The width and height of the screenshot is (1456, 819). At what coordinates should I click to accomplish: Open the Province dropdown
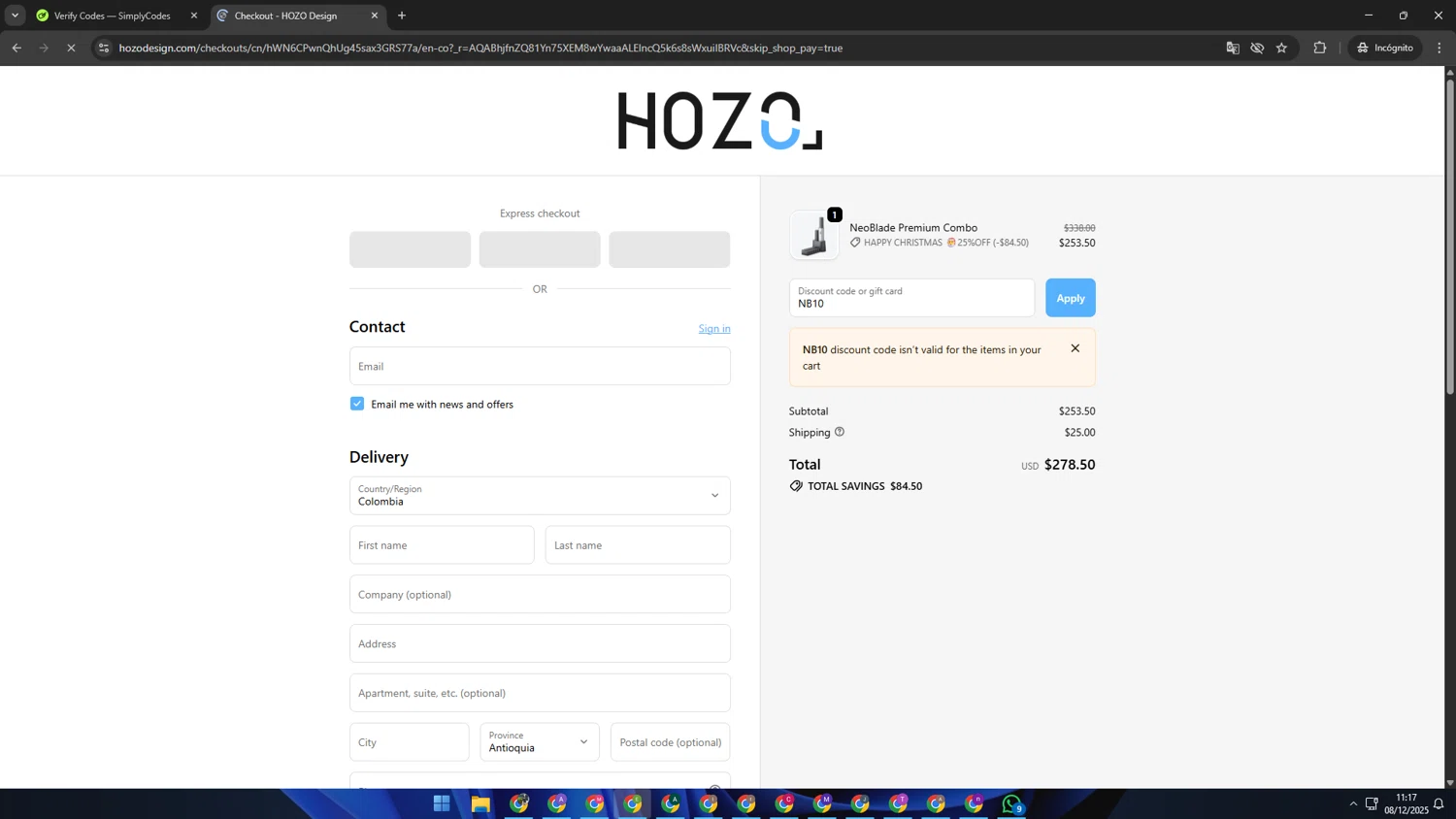coord(540,742)
